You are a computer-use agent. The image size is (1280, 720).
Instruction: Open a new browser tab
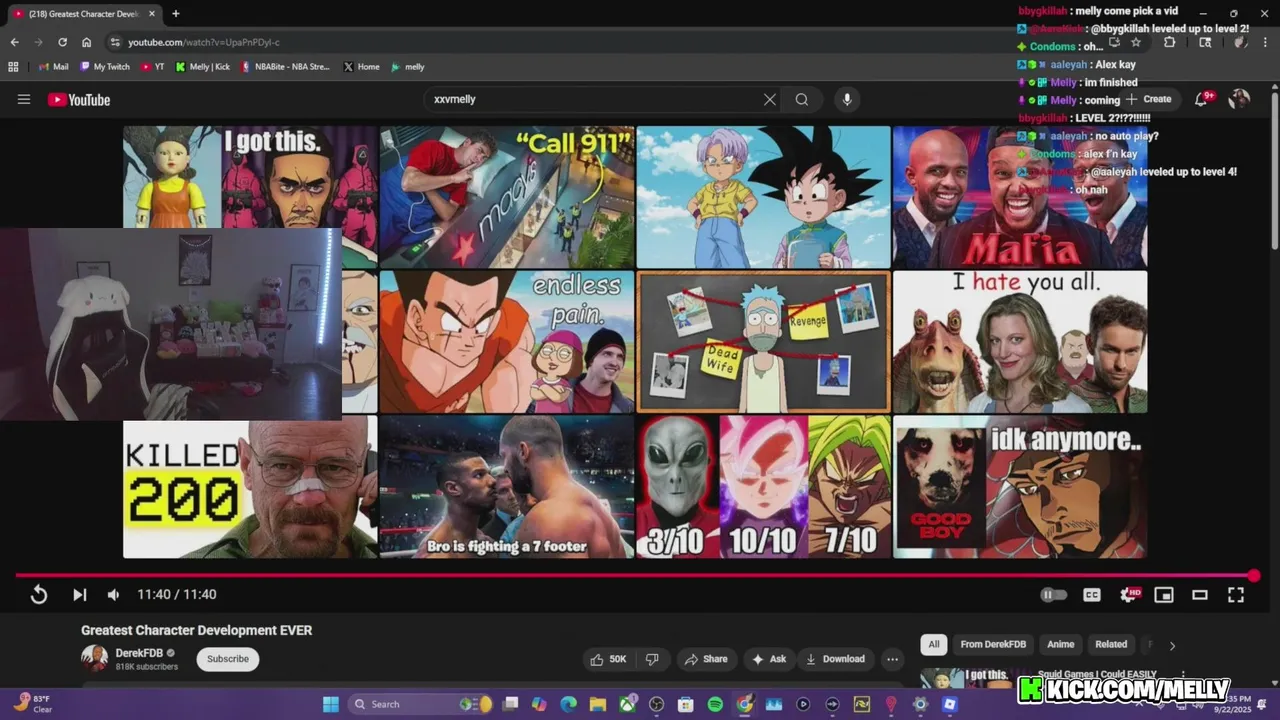[176, 14]
